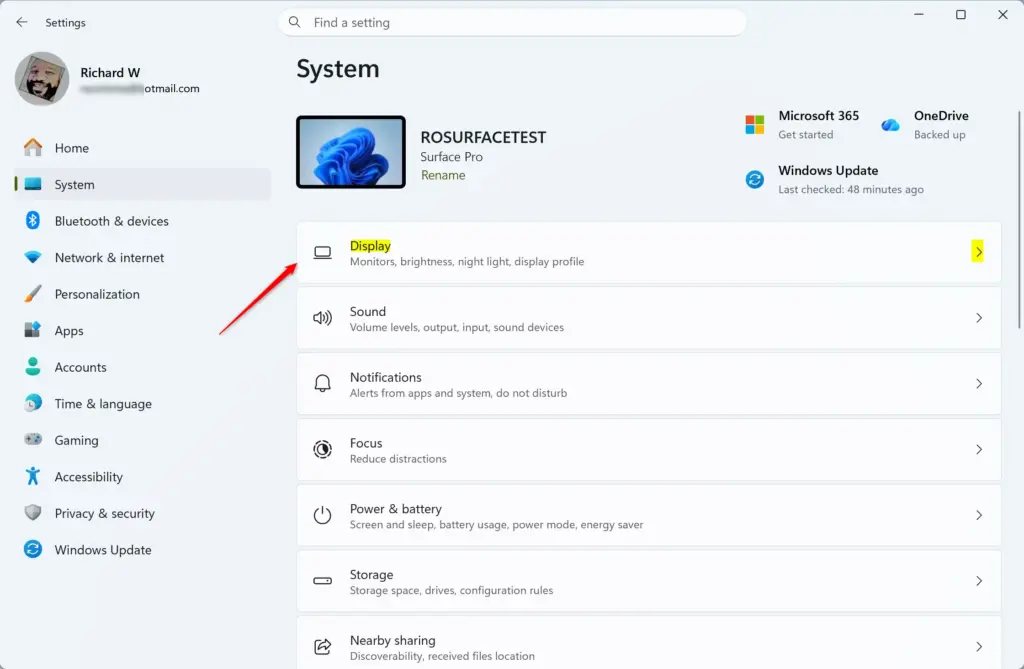Click the device wallpaper thumbnail
The height and width of the screenshot is (669, 1024).
pyautogui.click(x=351, y=152)
